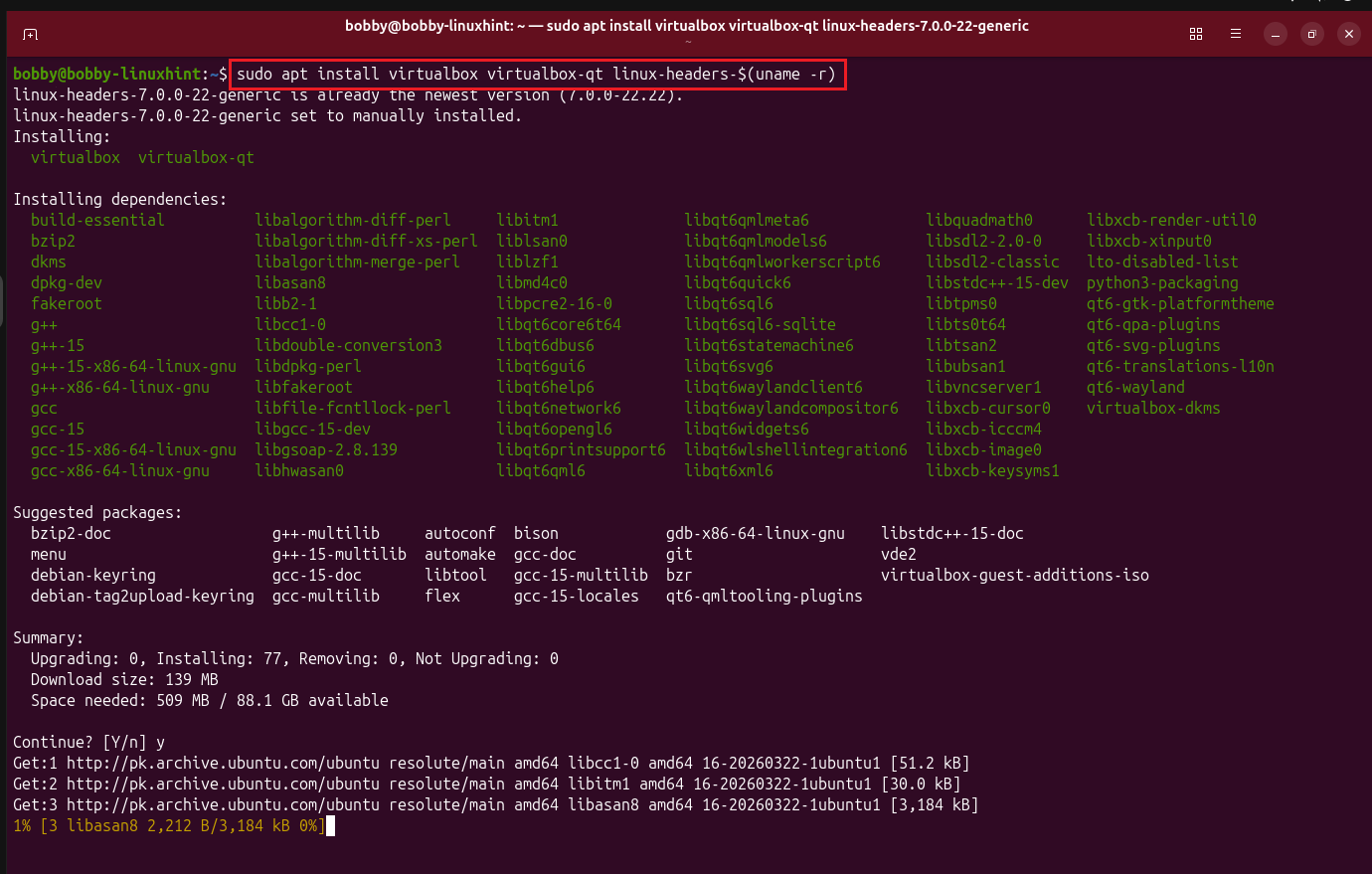Click the virtualbox-dkms dependency
The image size is (1372, 874).
coord(1153,408)
